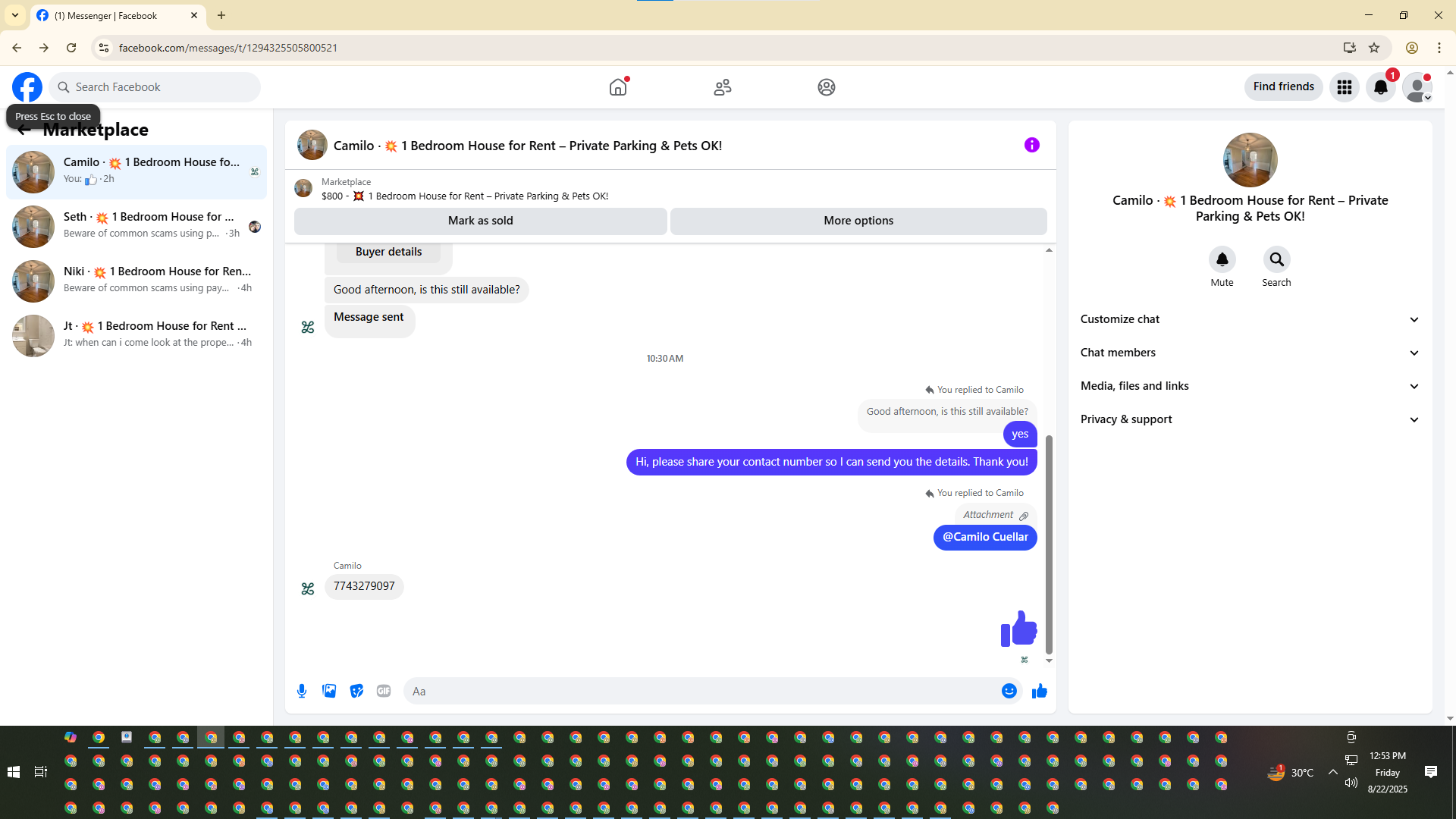1456x819 pixels.
Task: Expand Media, files and links section
Action: pyautogui.click(x=1249, y=386)
